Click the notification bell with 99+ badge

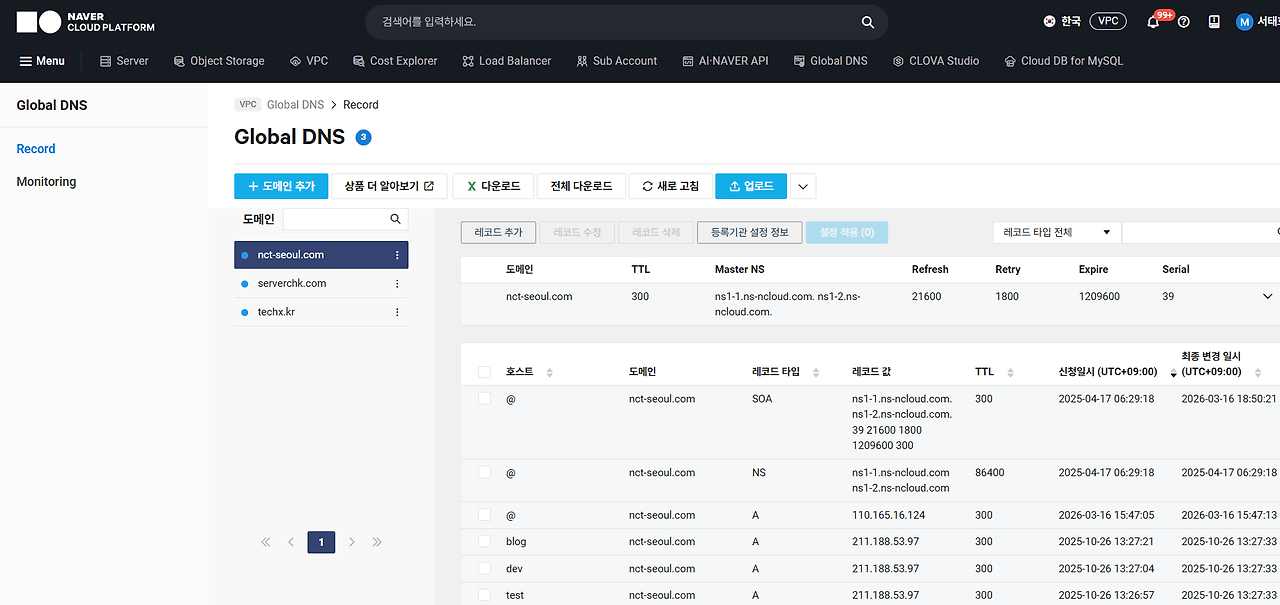point(1152,21)
